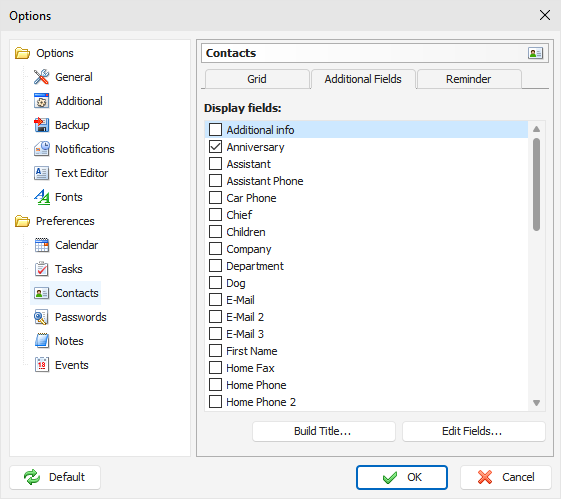Screen dimensions: 561x499
Task: Select the Notes notepad icon
Action: (x=42, y=341)
